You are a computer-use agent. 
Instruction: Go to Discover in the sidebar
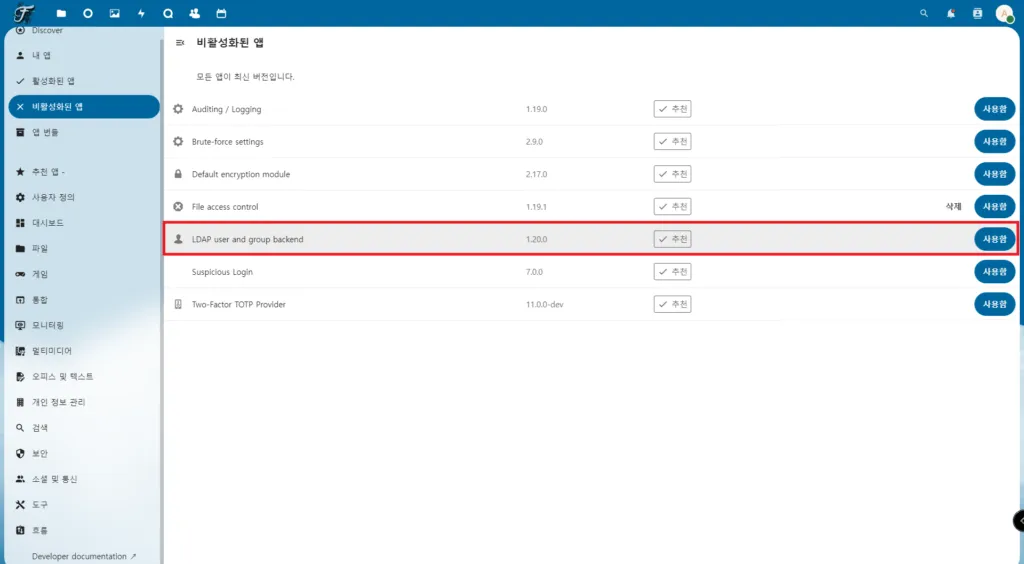click(x=84, y=31)
